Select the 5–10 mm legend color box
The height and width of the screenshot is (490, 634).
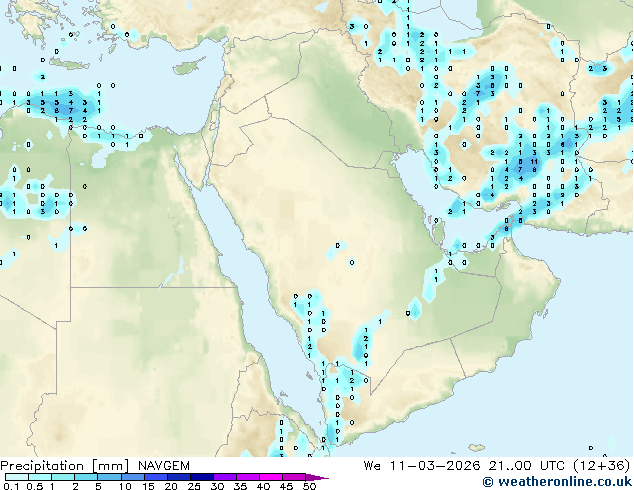tap(109, 477)
